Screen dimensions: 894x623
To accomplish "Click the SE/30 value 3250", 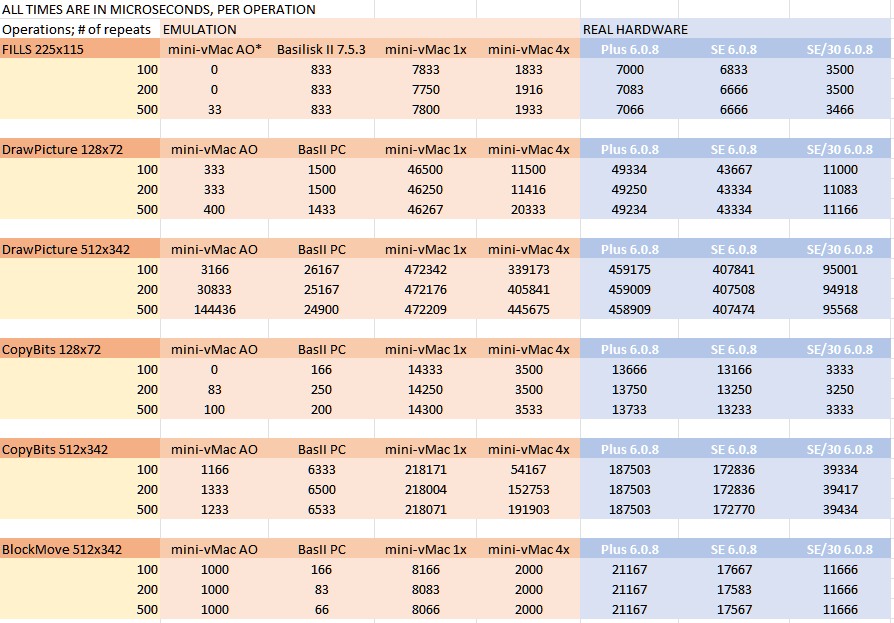I will (x=840, y=389).
